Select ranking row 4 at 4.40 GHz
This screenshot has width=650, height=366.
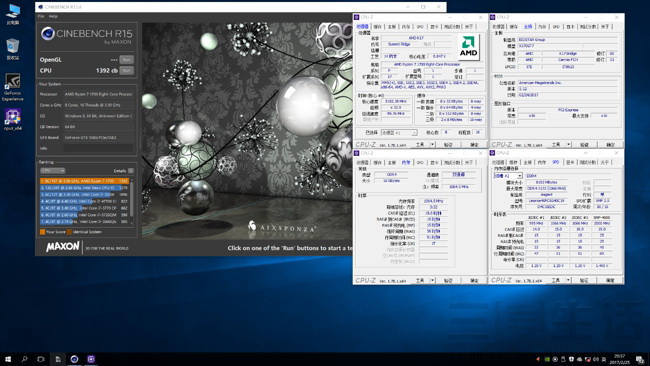pyautogui.click(x=85, y=201)
